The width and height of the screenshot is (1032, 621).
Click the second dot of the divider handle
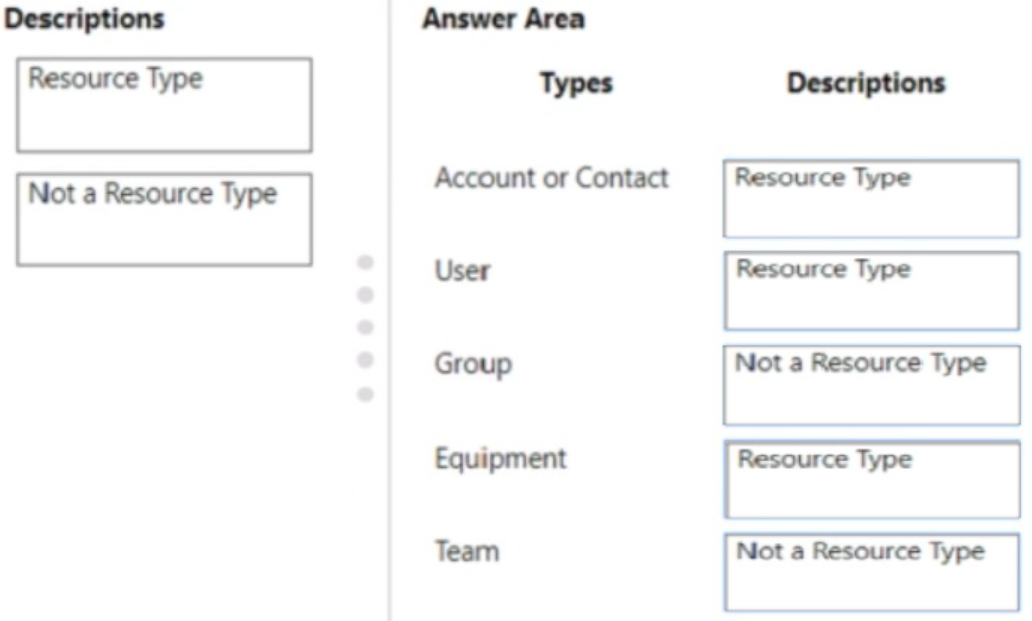pyautogui.click(x=365, y=295)
